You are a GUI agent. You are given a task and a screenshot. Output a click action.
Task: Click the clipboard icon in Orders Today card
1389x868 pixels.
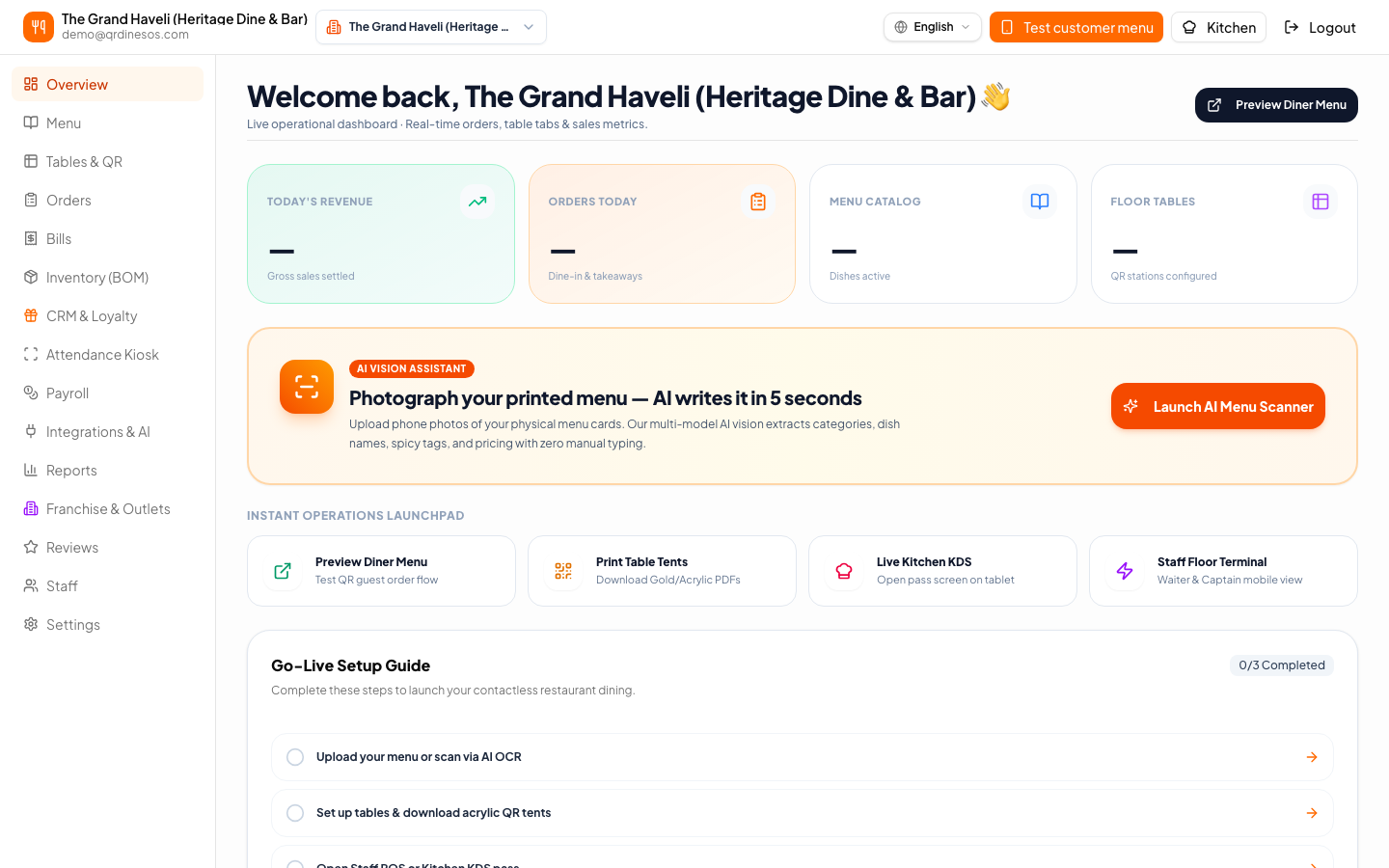[758, 202]
